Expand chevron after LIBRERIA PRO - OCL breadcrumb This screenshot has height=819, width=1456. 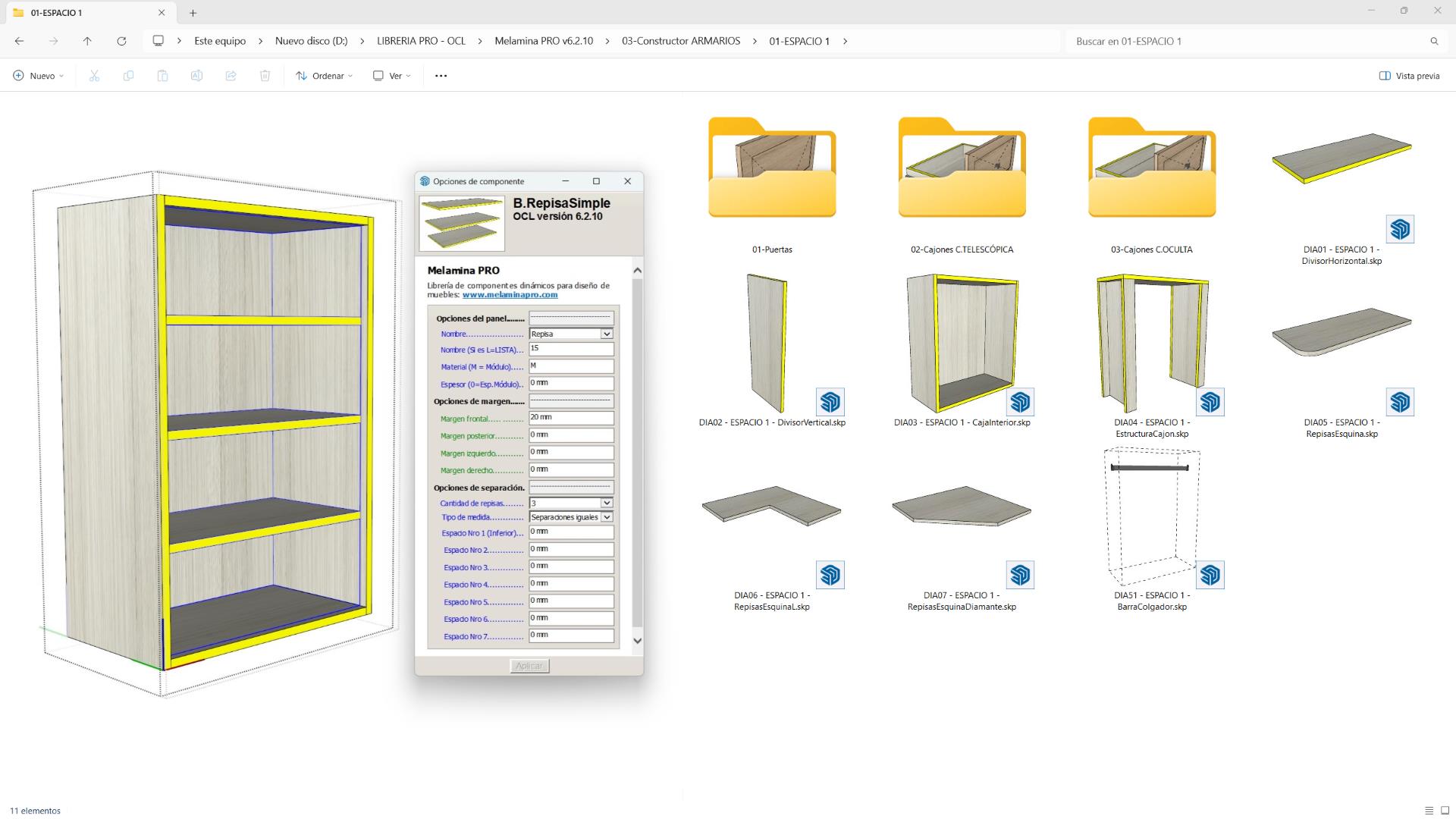(x=480, y=41)
